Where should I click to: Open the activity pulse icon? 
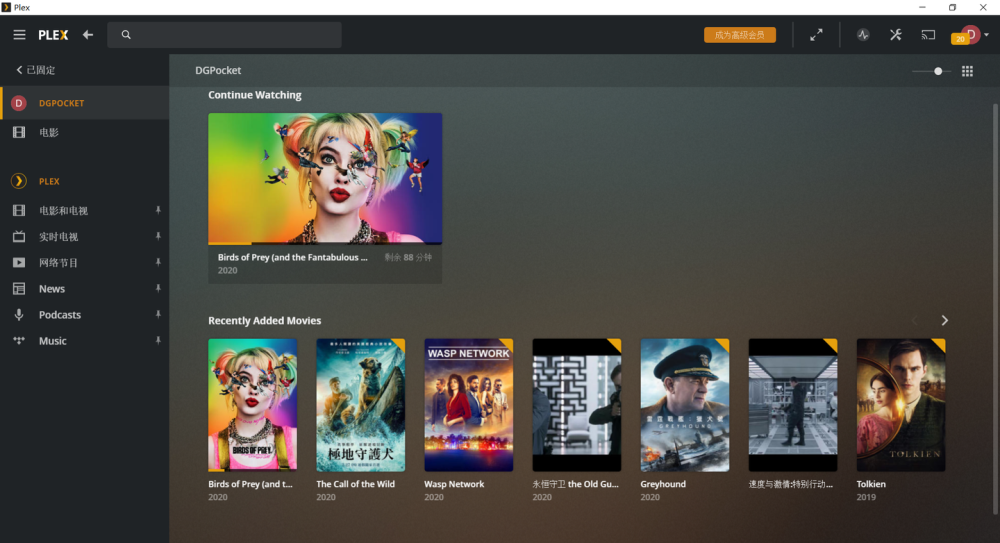click(863, 35)
